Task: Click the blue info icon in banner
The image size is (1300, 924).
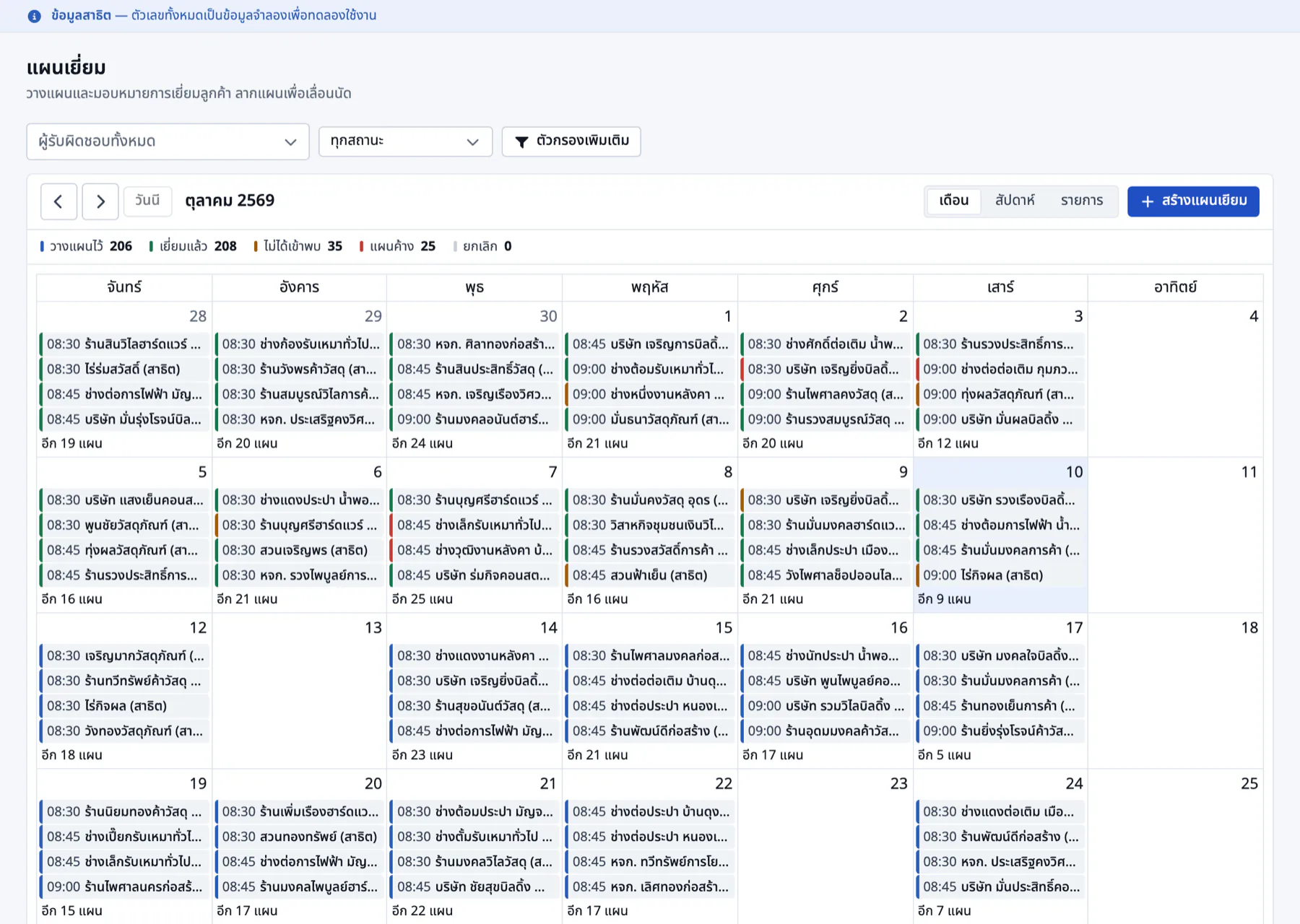Action: tap(34, 16)
